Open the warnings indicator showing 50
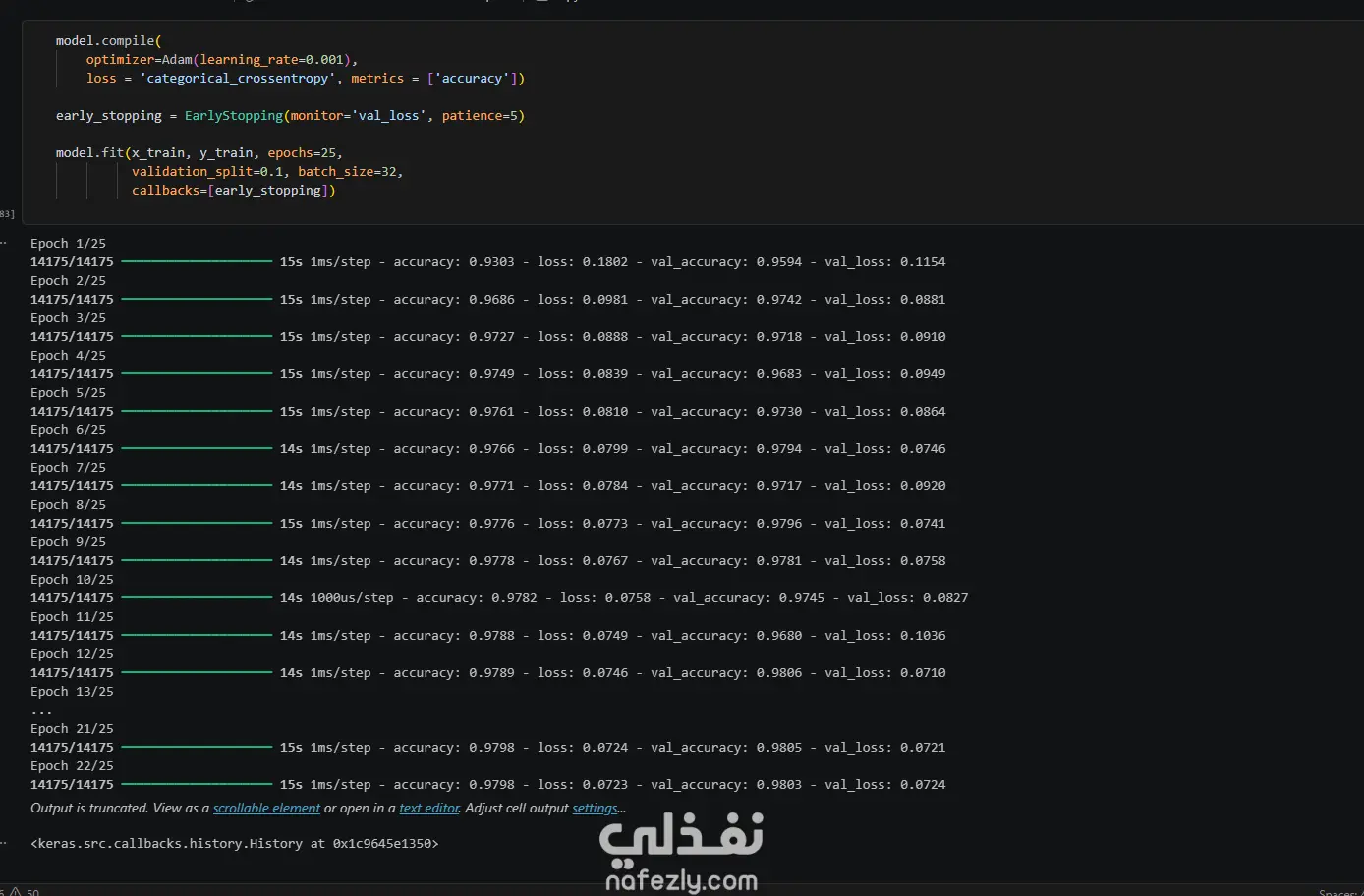Screen dimensions: 1364x896 click(27, 891)
